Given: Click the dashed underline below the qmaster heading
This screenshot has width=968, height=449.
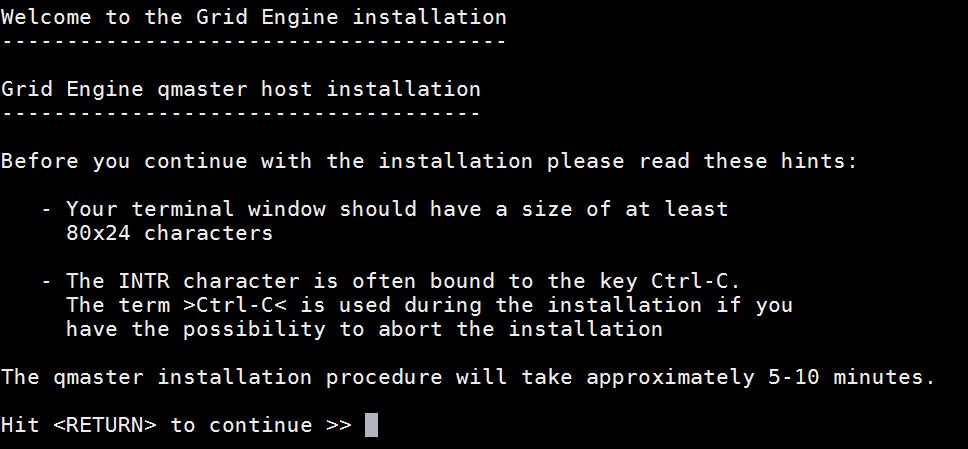Looking at the screenshot, I should (241, 114).
